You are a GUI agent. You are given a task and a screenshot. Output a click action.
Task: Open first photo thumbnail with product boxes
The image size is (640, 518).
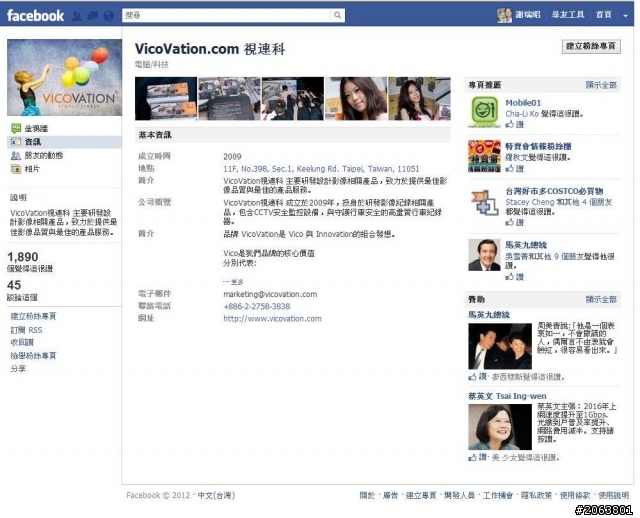click(x=166, y=98)
